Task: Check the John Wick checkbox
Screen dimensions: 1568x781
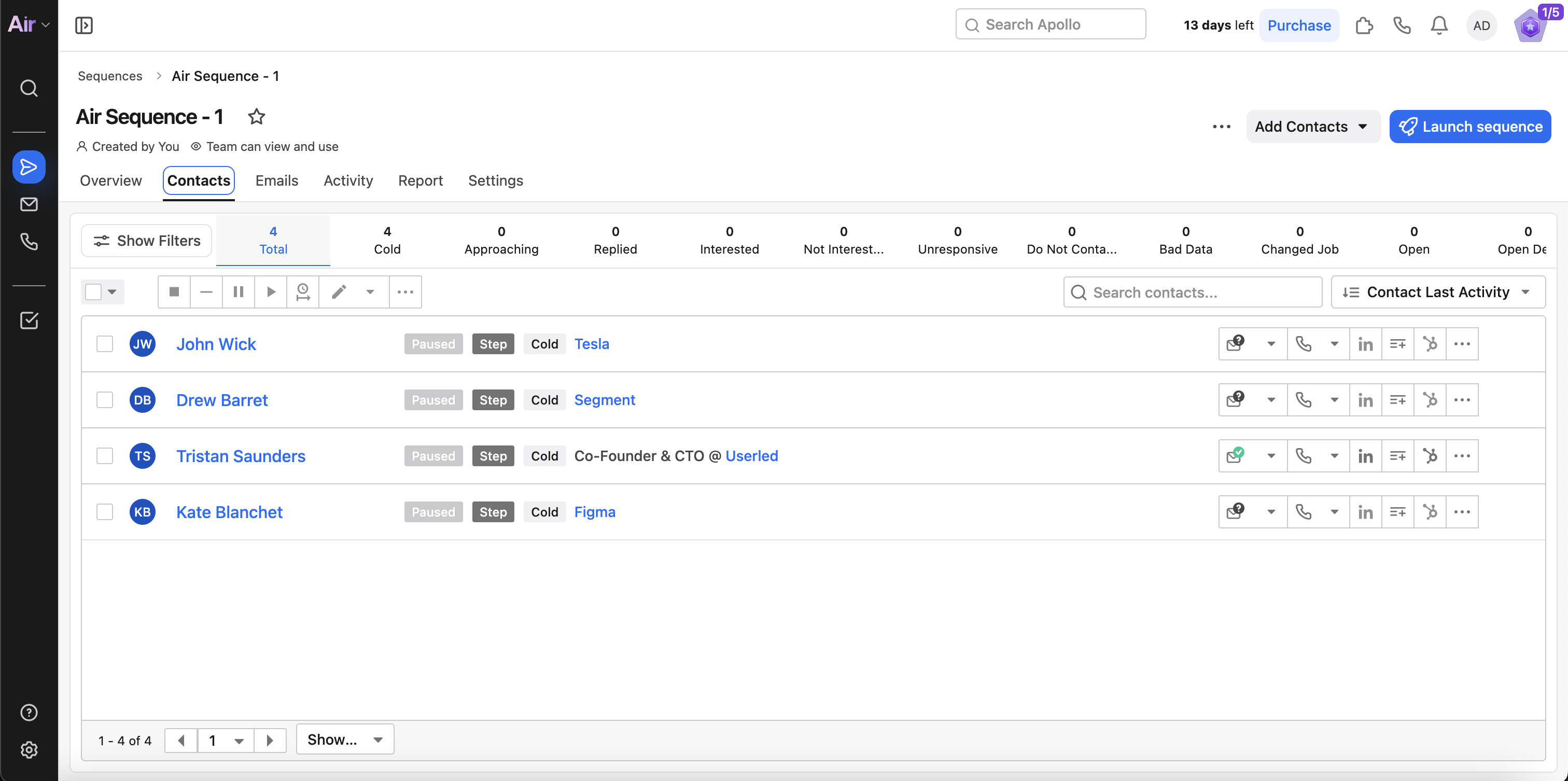Action: pyautogui.click(x=105, y=344)
